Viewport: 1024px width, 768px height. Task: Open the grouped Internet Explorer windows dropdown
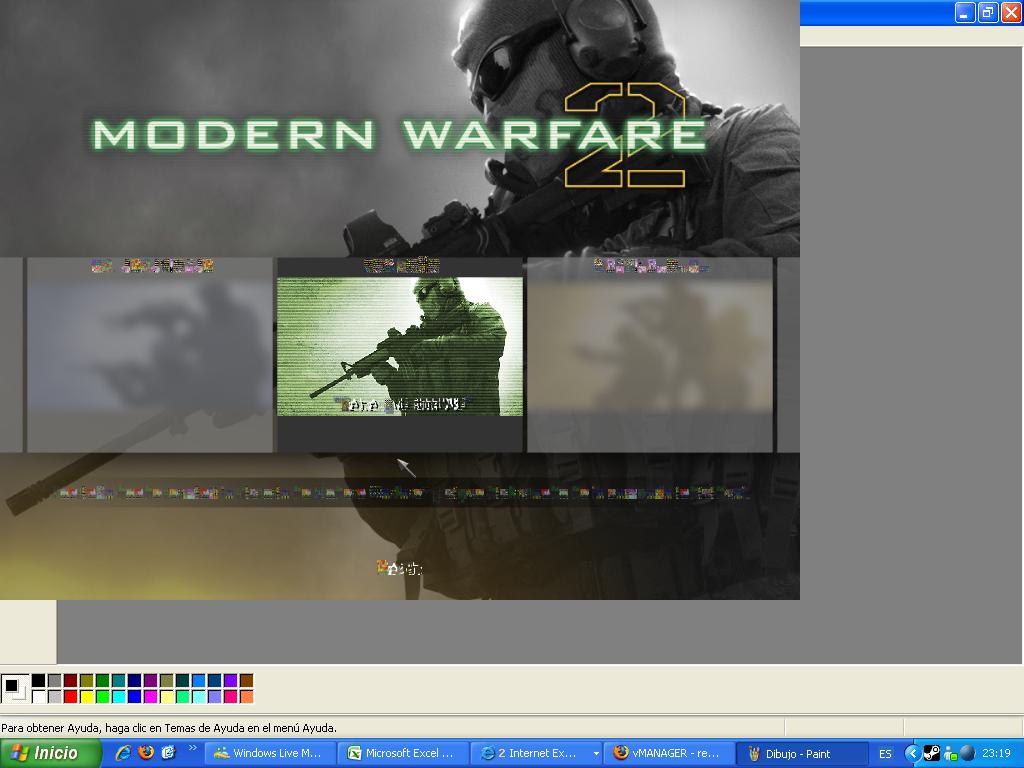tap(596, 753)
